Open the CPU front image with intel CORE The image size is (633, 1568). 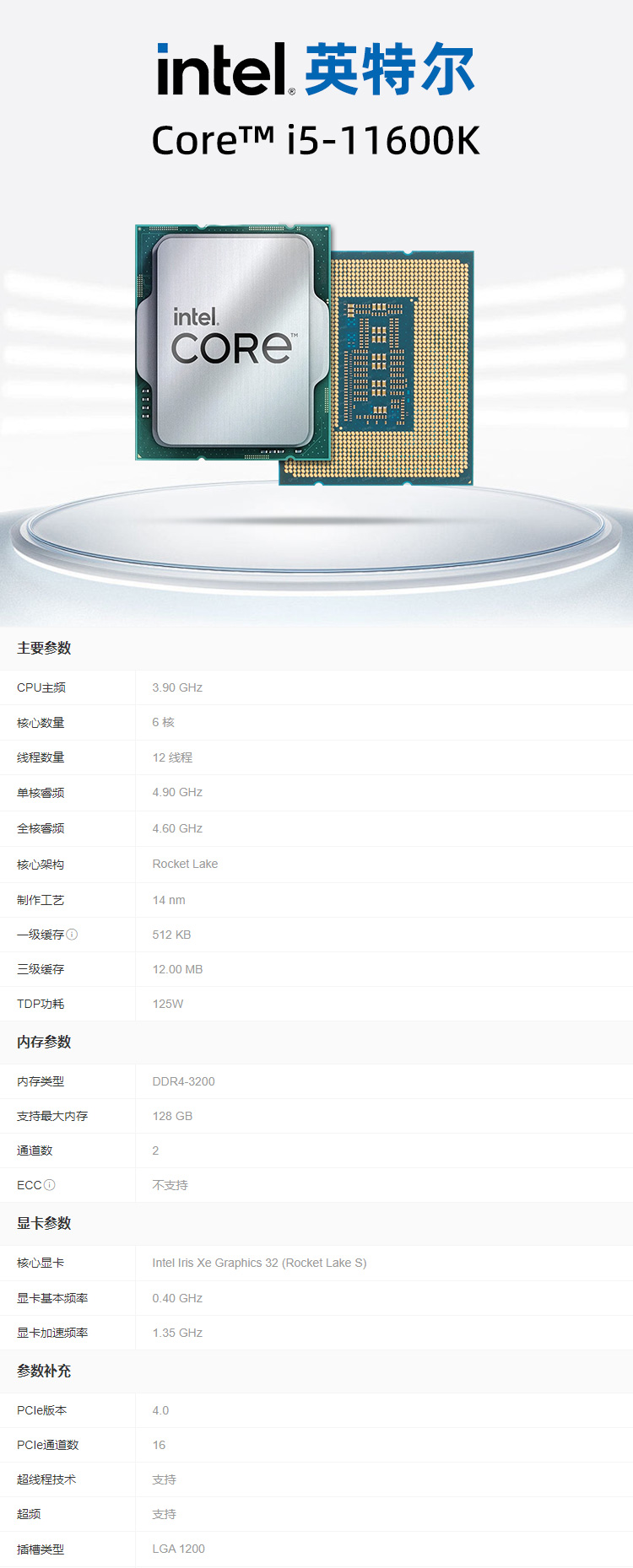click(x=233, y=342)
